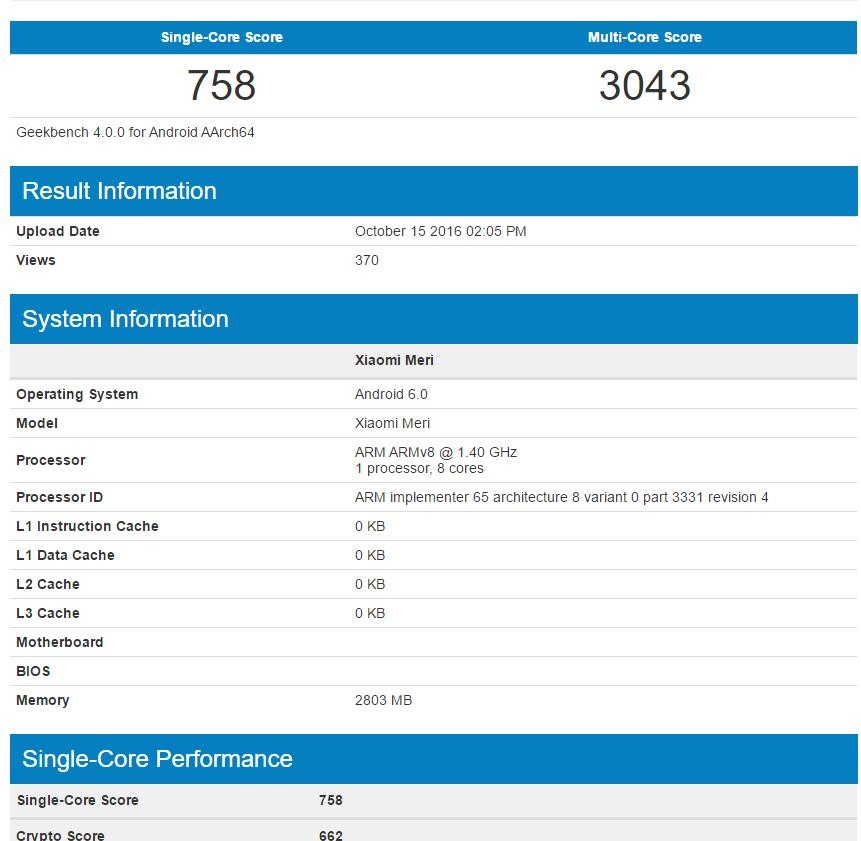Click the Xiaomi Meri column header

pos(394,360)
